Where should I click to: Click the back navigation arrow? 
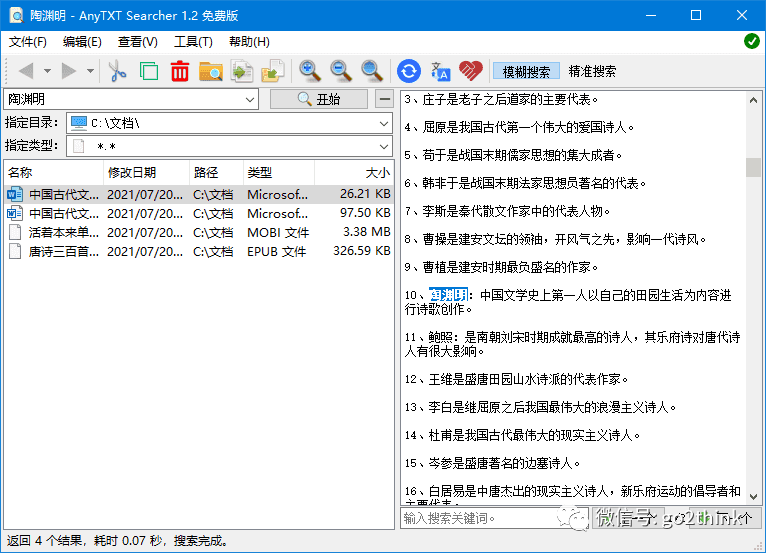click(26, 71)
